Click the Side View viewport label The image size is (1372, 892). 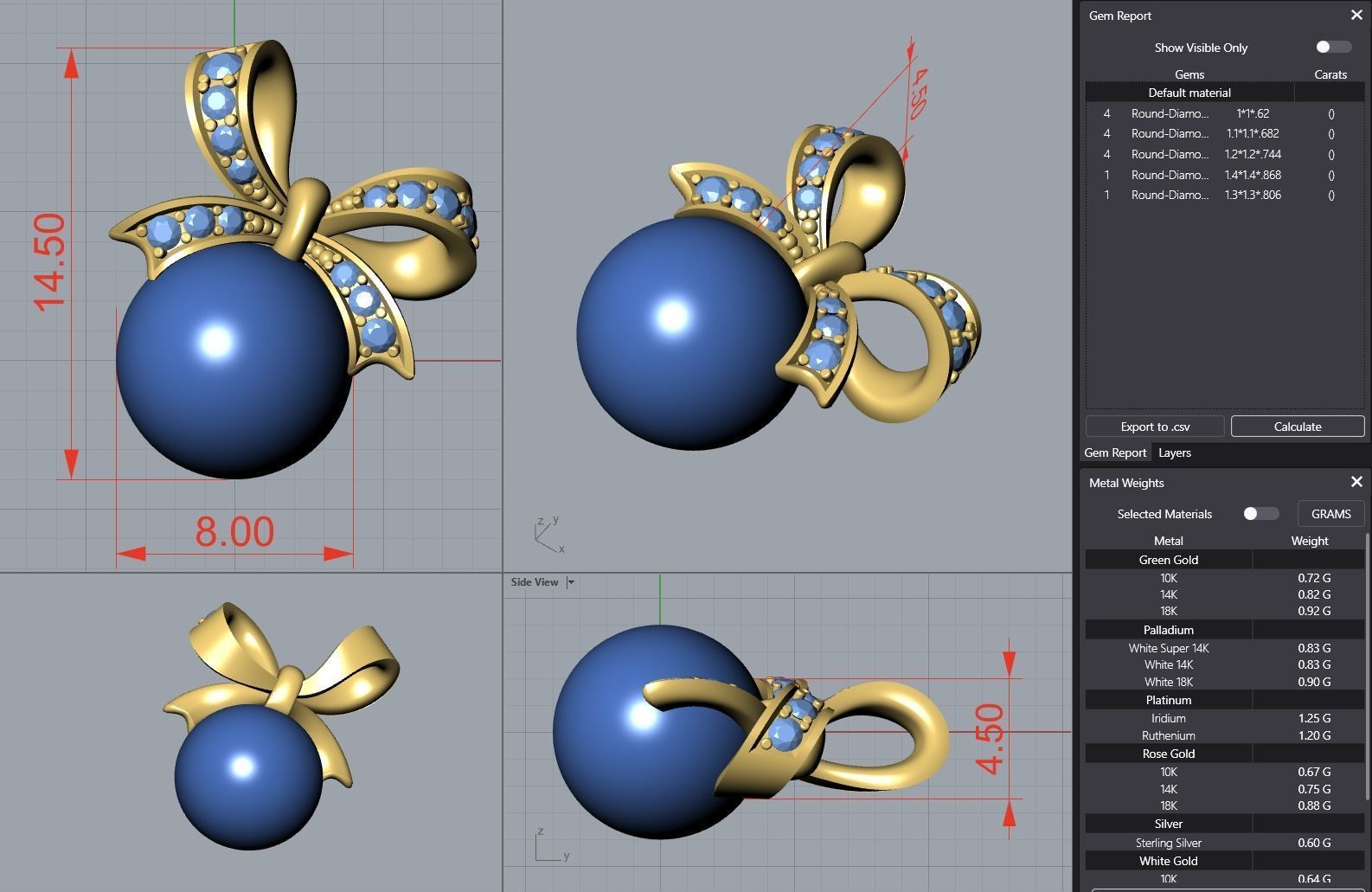[535, 582]
